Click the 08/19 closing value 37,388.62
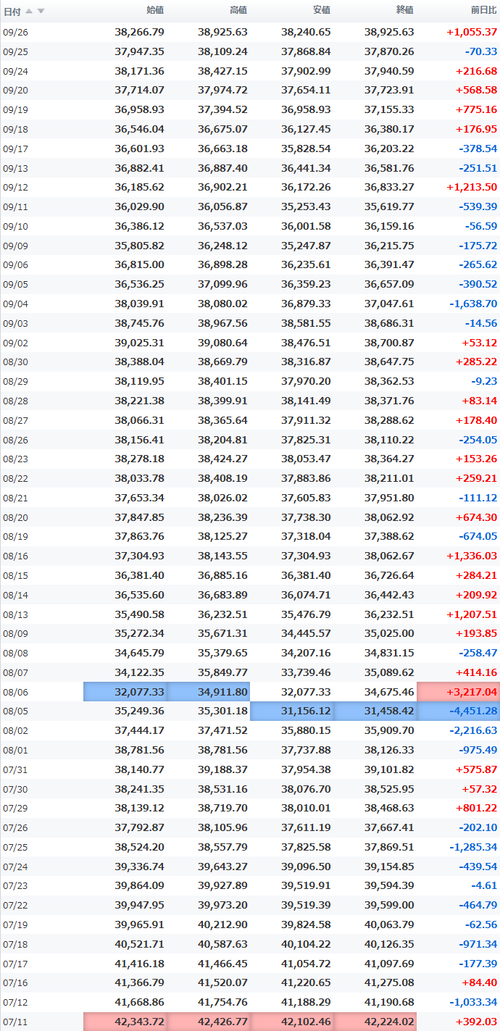This screenshot has height=1031, width=500. tap(389, 537)
